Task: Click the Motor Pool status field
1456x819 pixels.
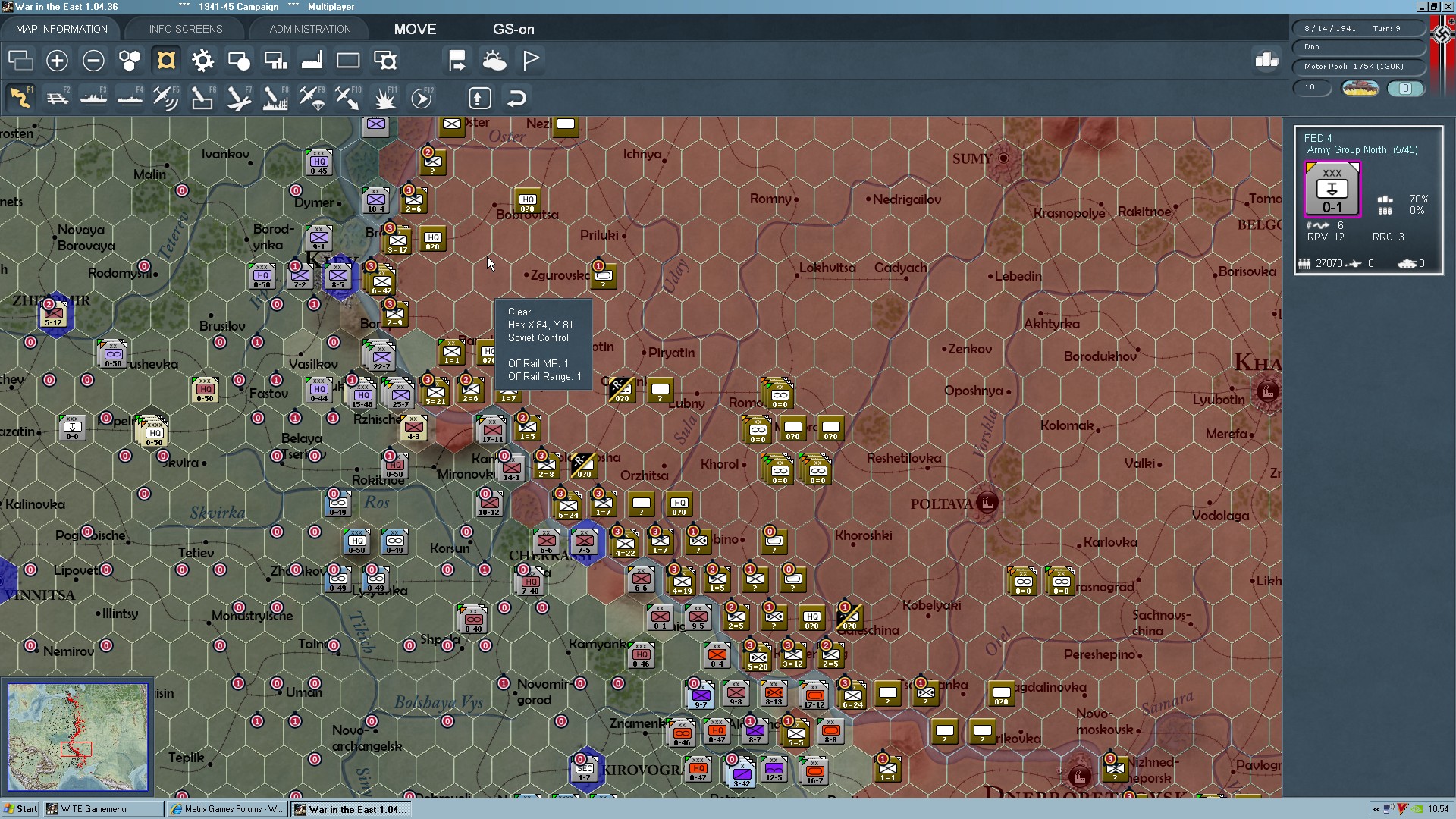Action: point(1359,67)
